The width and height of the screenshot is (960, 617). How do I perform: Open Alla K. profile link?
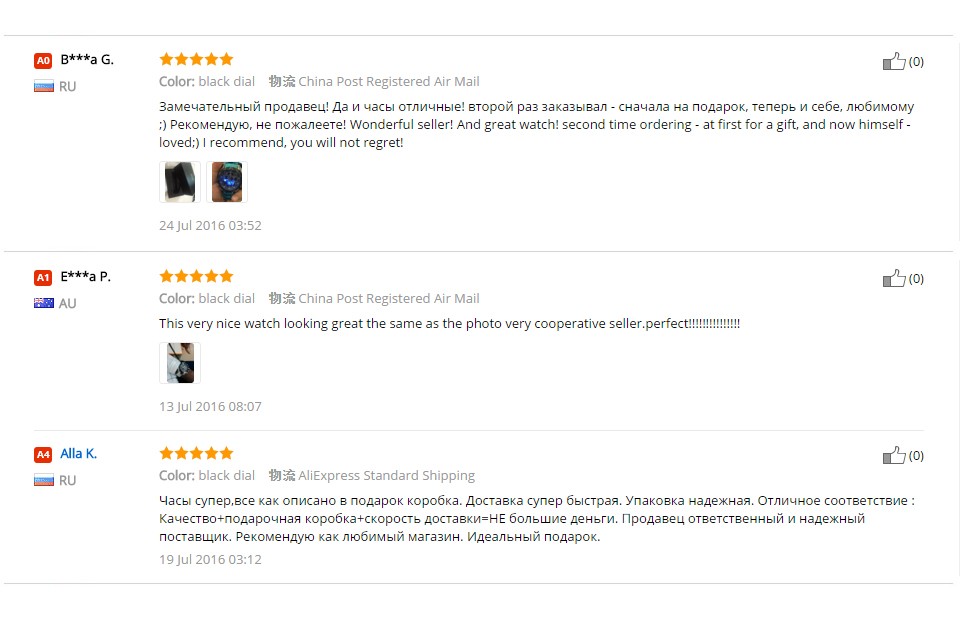click(78, 454)
